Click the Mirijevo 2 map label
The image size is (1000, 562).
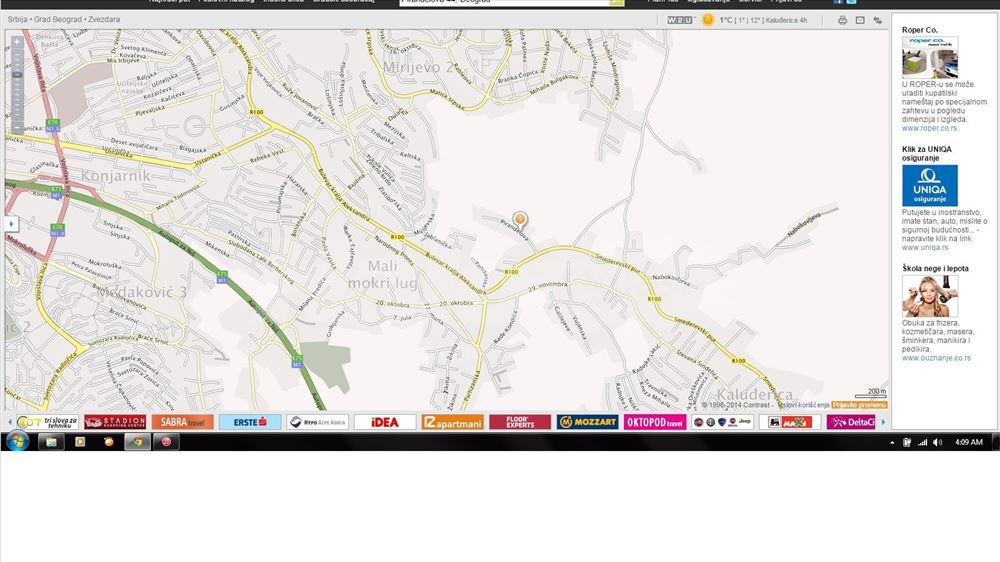(418, 67)
